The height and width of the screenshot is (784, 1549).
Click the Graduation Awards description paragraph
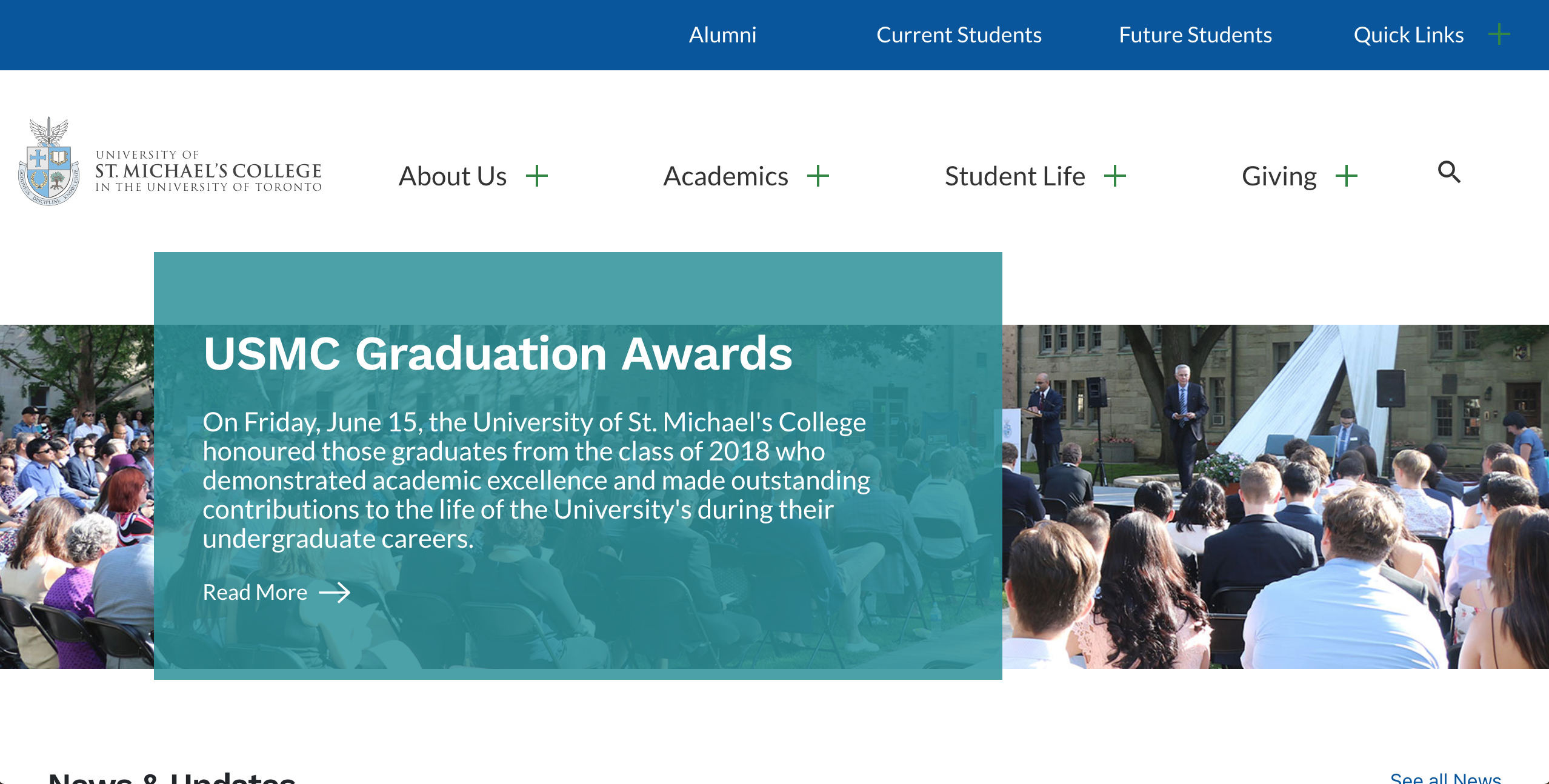pyautogui.click(x=536, y=480)
